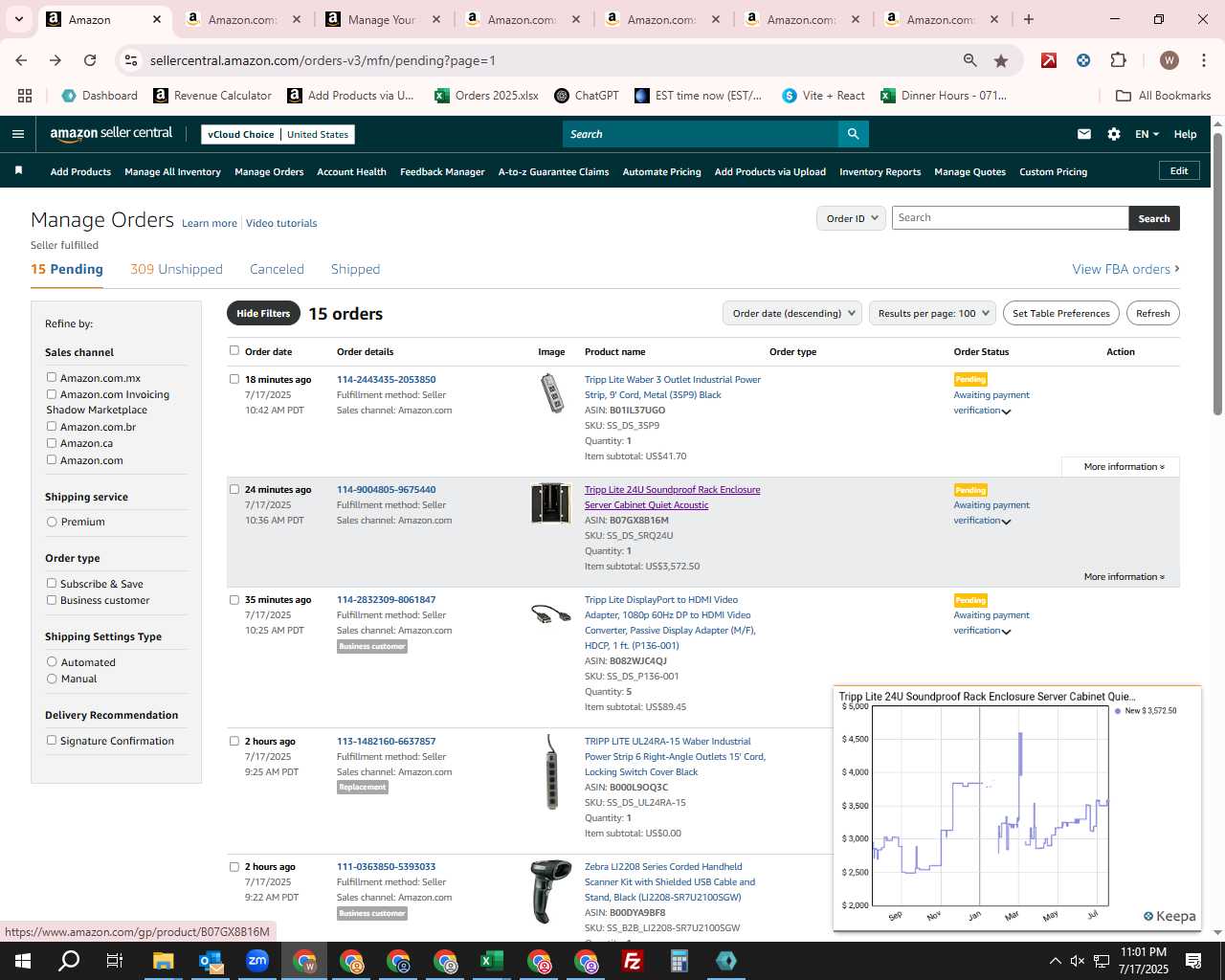1225x980 pixels.
Task: Click the page vertical scrollbar
Action: click(x=1217, y=274)
